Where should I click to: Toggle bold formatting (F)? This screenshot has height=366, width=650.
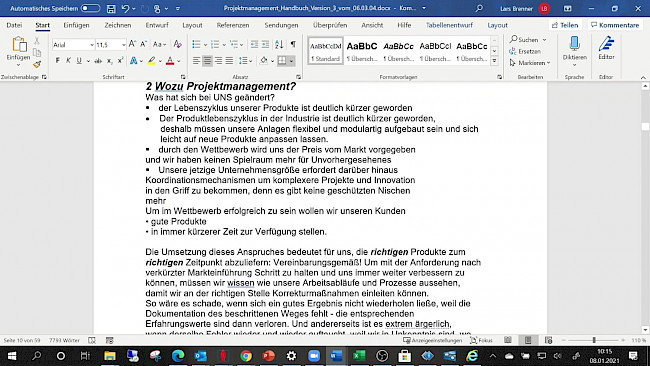[58, 61]
